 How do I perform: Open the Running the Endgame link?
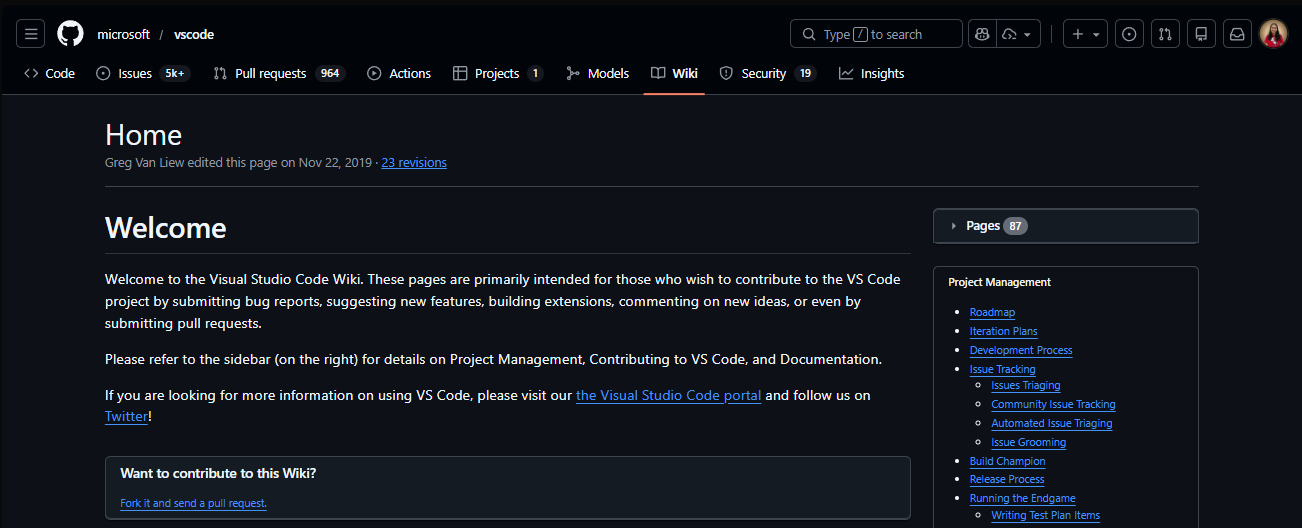1022,498
